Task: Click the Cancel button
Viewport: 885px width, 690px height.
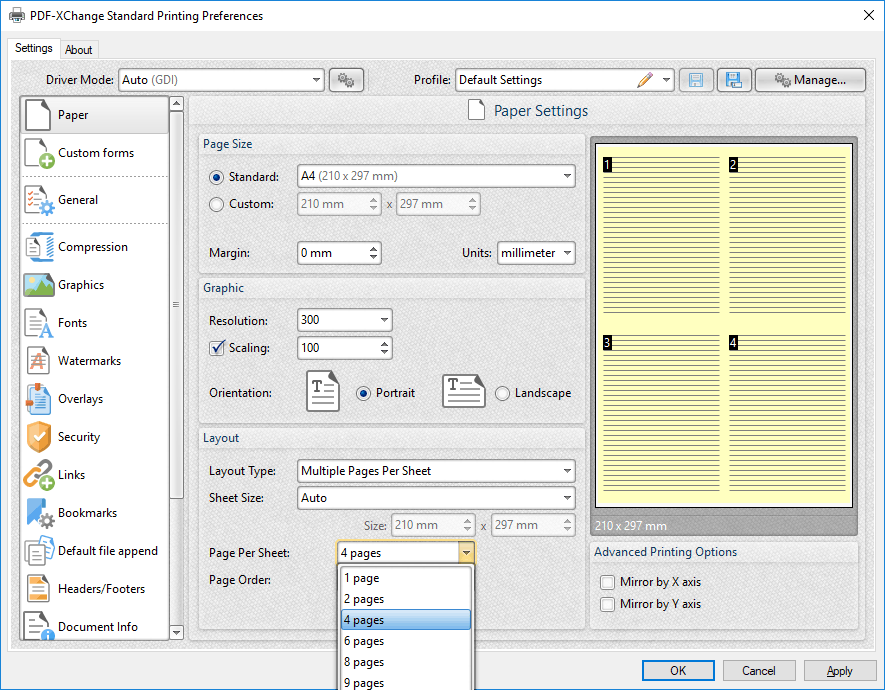Action: [x=759, y=671]
